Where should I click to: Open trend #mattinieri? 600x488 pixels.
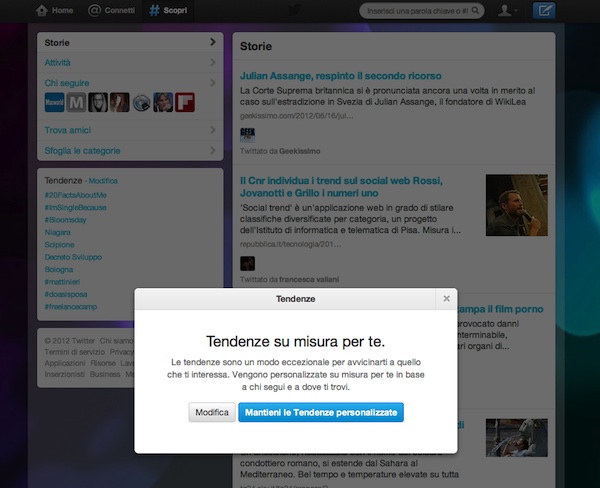pyautogui.click(x=62, y=282)
